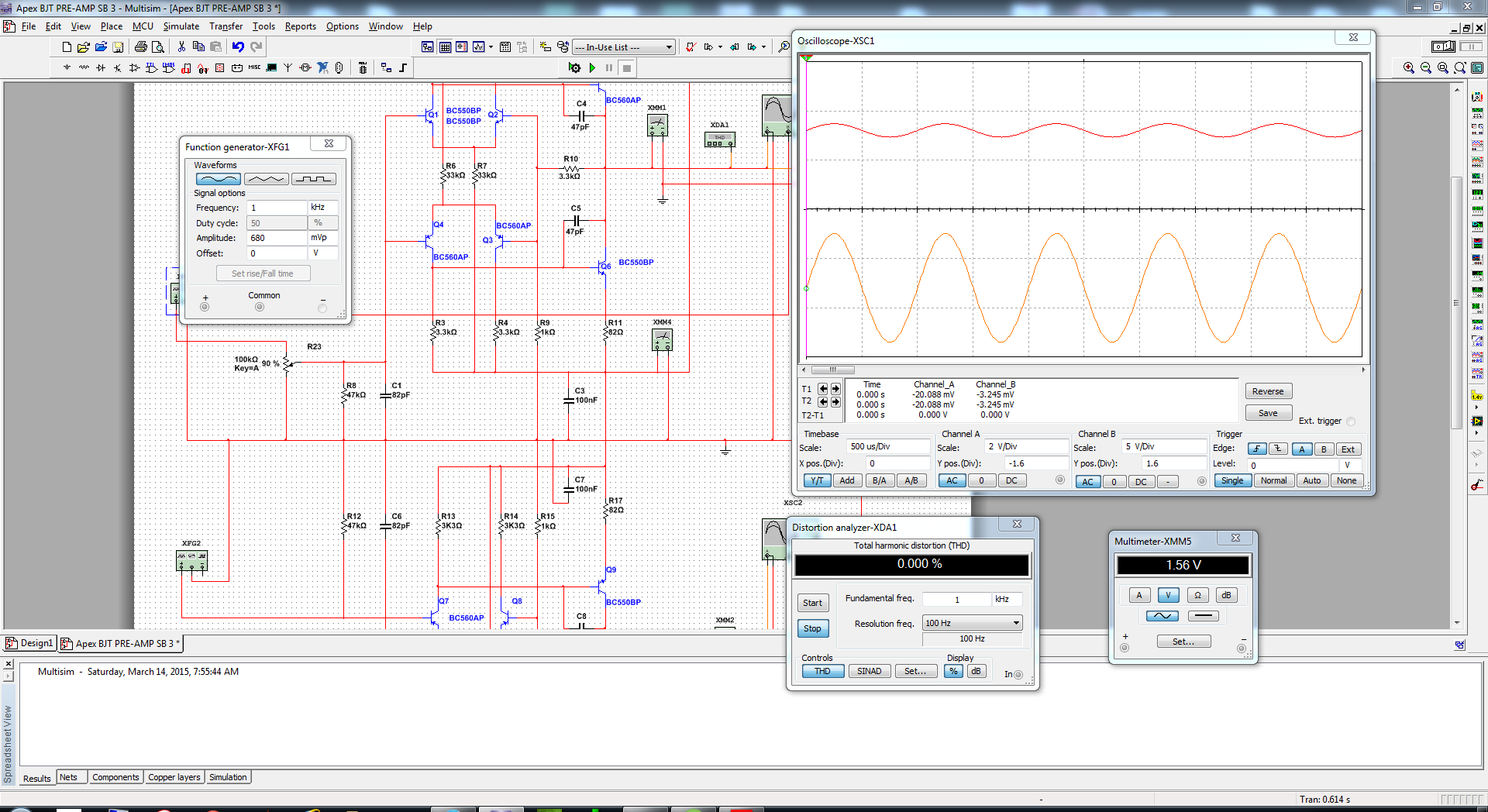Set Channel B coupling to AC

(1088, 481)
